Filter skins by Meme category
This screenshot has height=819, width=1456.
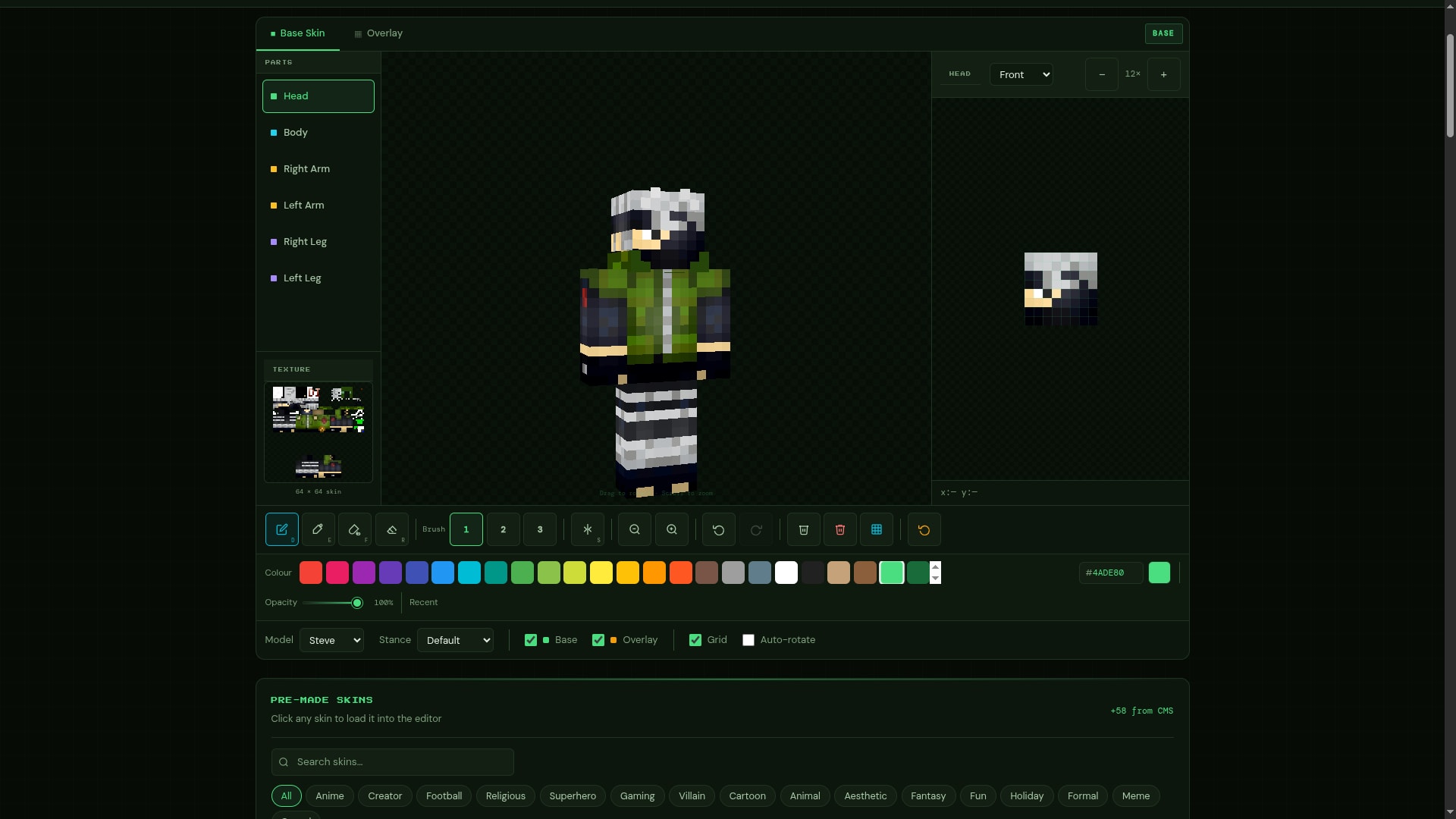pos(1136,796)
